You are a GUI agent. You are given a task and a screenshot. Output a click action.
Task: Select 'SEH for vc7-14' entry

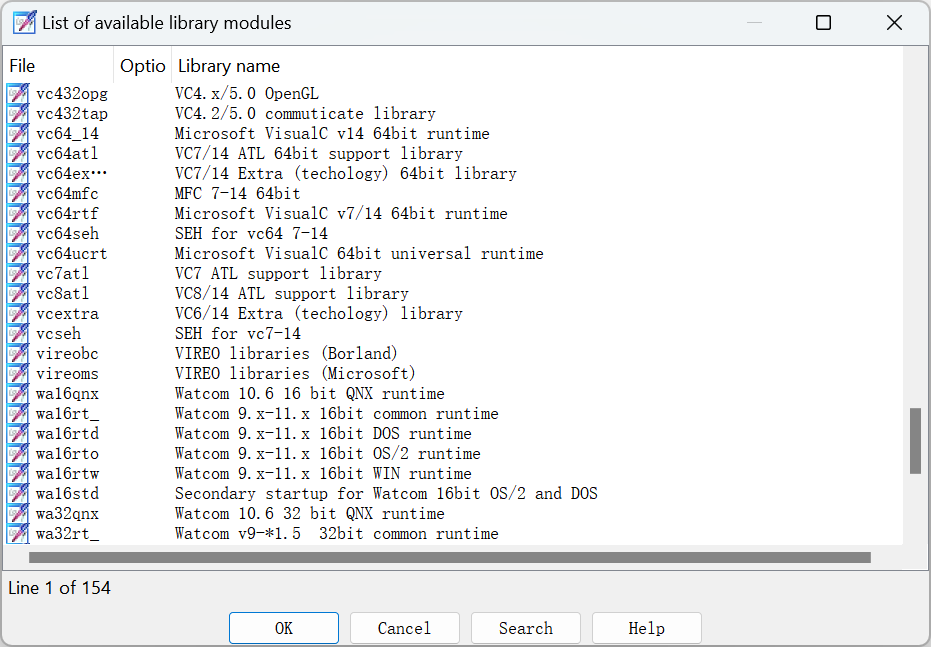tap(238, 334)
